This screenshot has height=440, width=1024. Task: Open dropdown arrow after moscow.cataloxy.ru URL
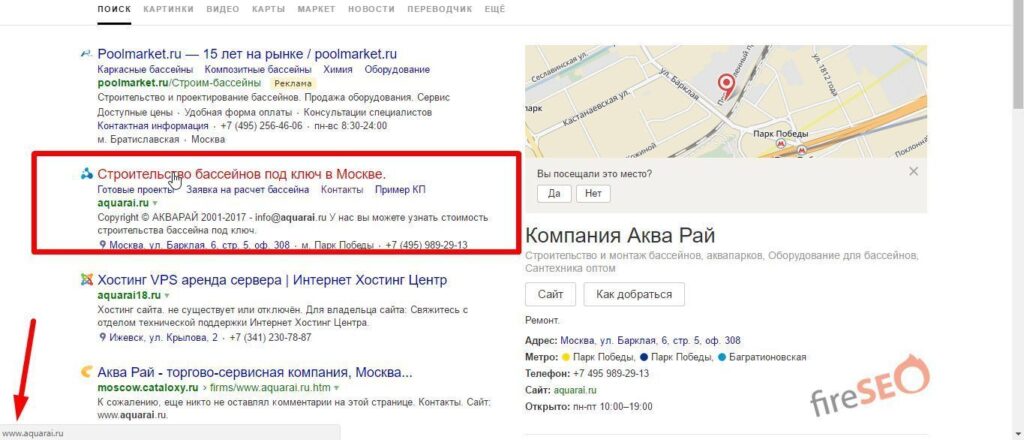click(336, 388)
